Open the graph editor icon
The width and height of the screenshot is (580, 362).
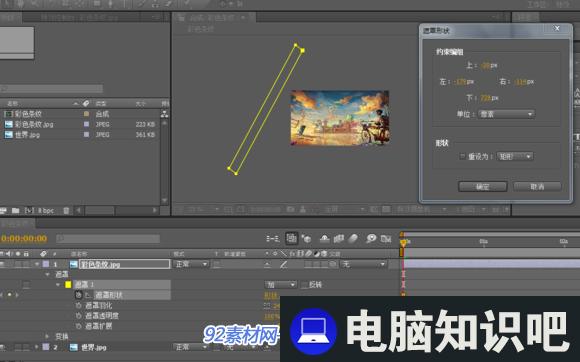pos(386,239)
